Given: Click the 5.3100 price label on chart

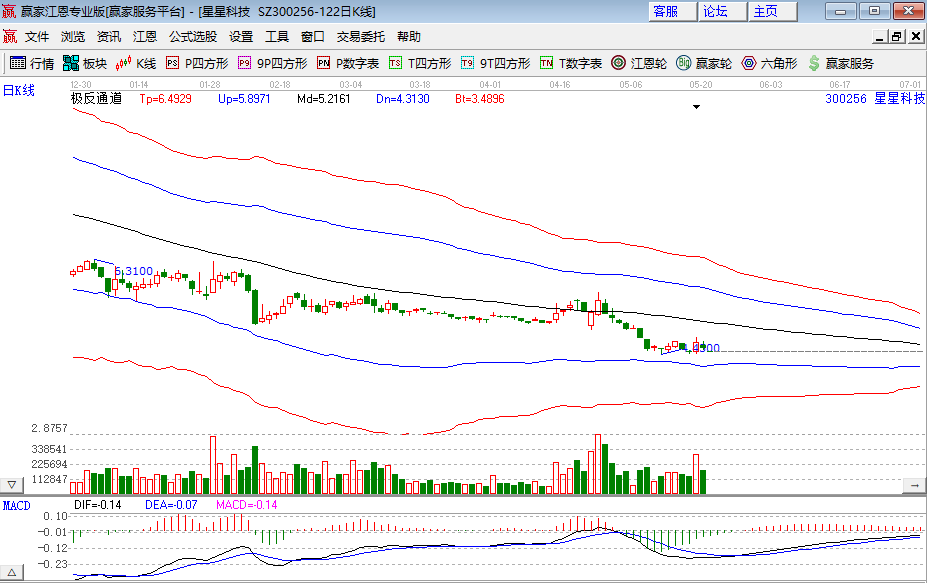Looking at the screenshot, I should (134, 271).
